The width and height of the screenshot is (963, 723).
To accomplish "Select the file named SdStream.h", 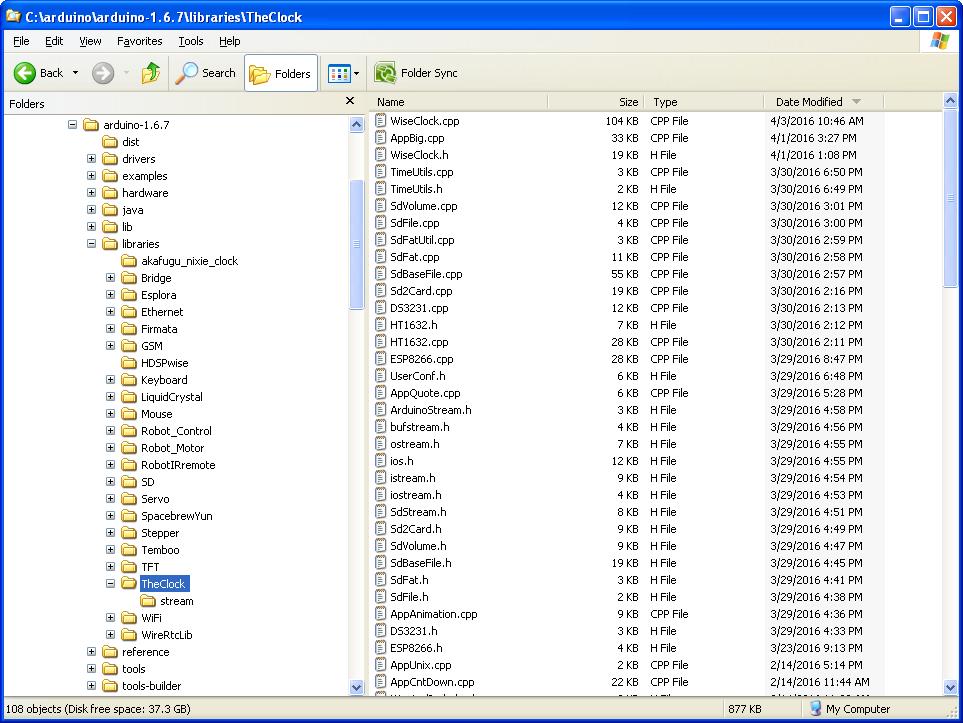I will point(418,512).
